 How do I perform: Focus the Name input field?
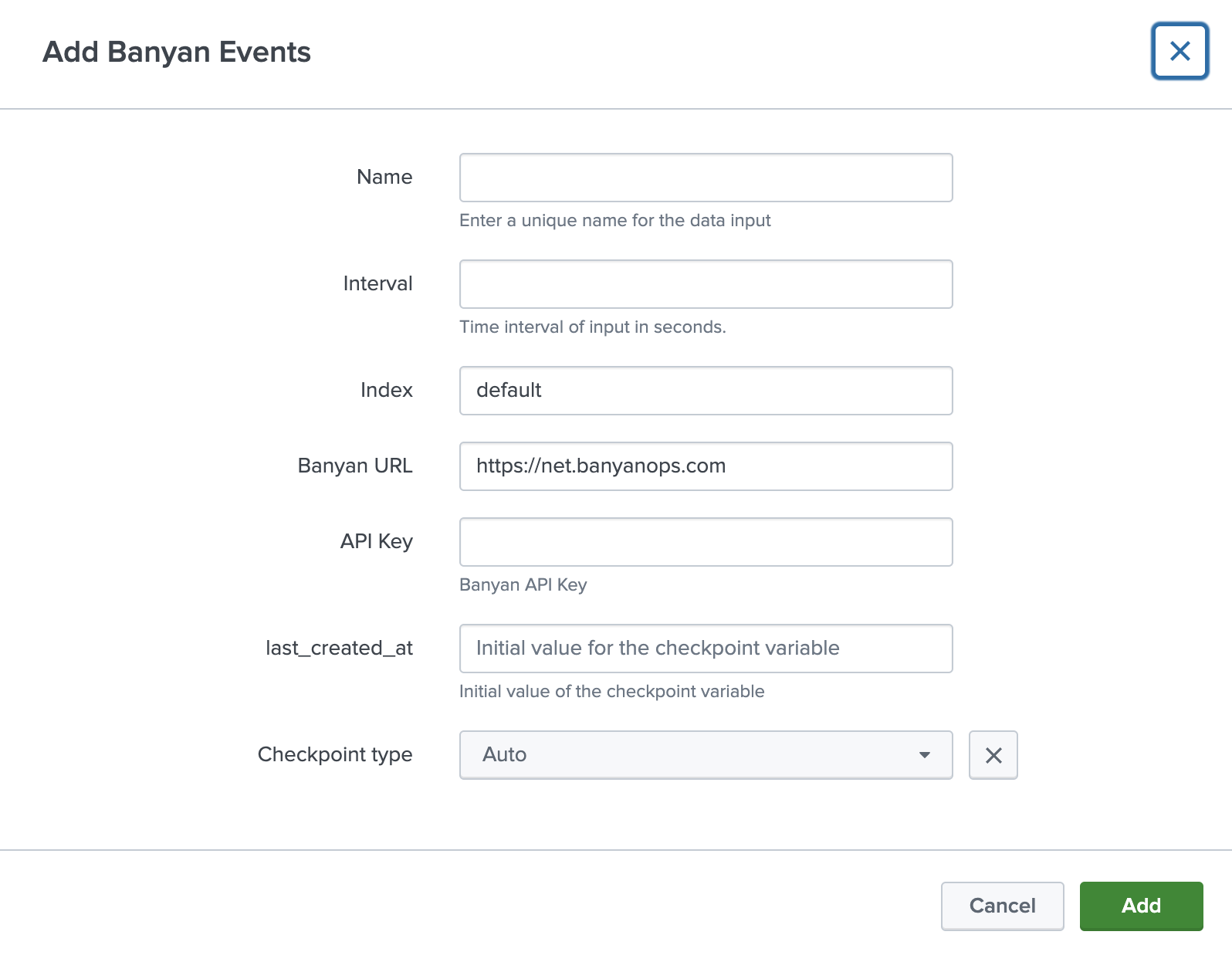point(706,178)
